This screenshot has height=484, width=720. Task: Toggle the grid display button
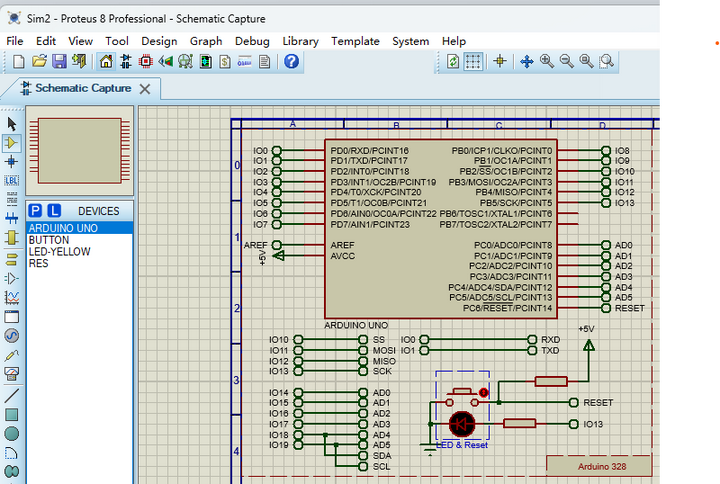point(473,62)
